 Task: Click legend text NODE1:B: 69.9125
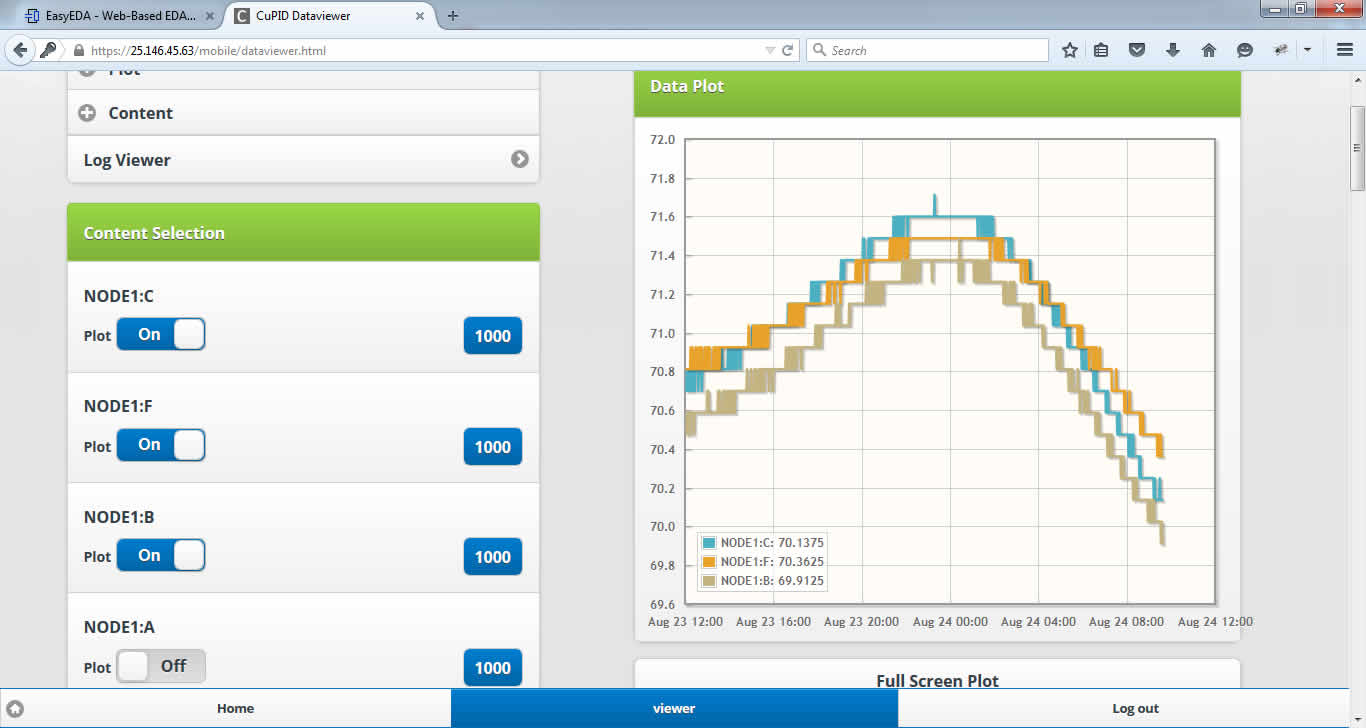[x=772, y=581]
